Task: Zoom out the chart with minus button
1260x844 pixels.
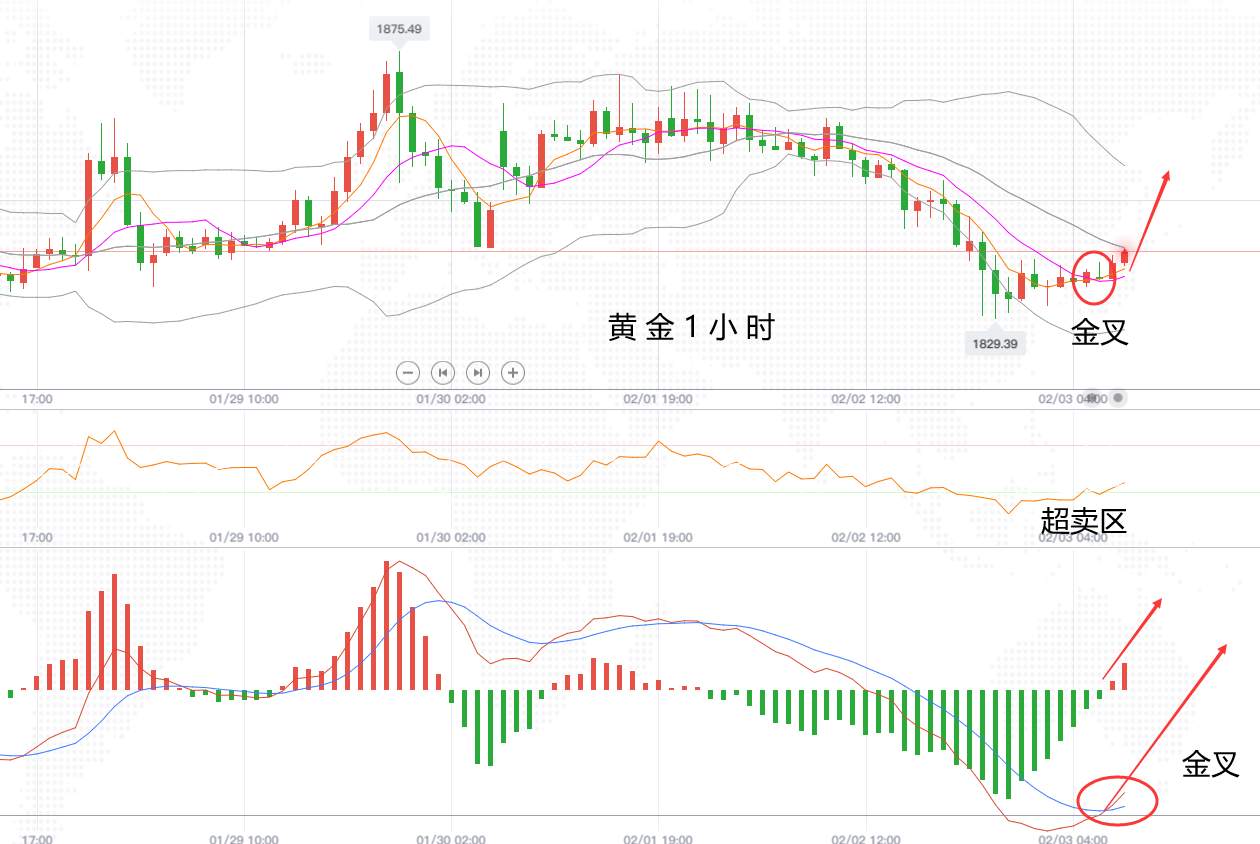Action: click(407, 373)
